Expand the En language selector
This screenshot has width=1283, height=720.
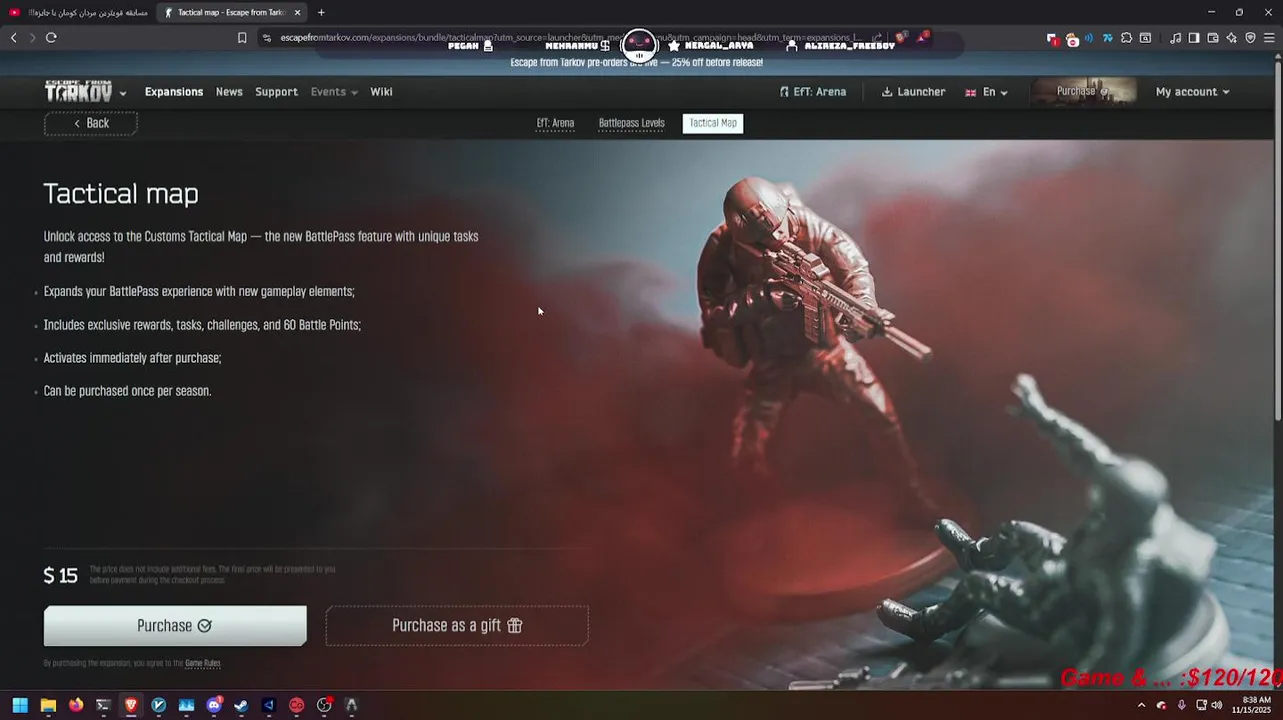[986, 92]
